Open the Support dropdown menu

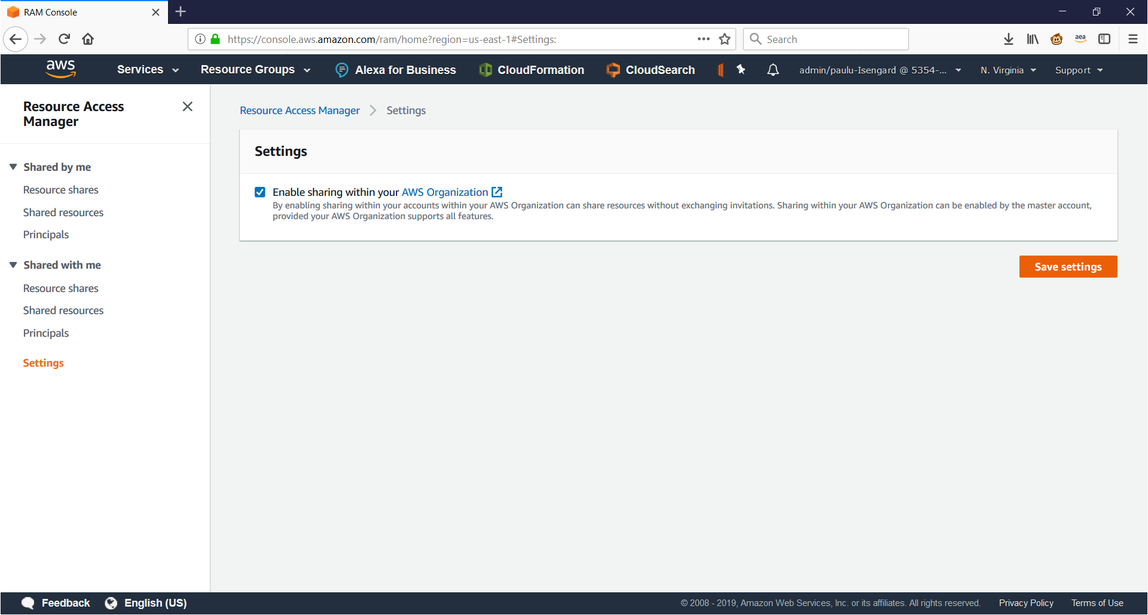[1078, 70]
